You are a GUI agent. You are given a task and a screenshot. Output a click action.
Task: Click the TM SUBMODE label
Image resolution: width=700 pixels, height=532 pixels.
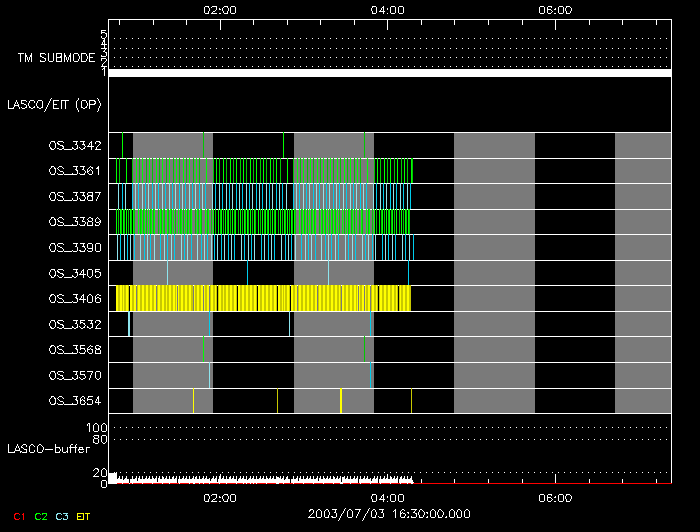pyautogui.click(x=57, y=58)
